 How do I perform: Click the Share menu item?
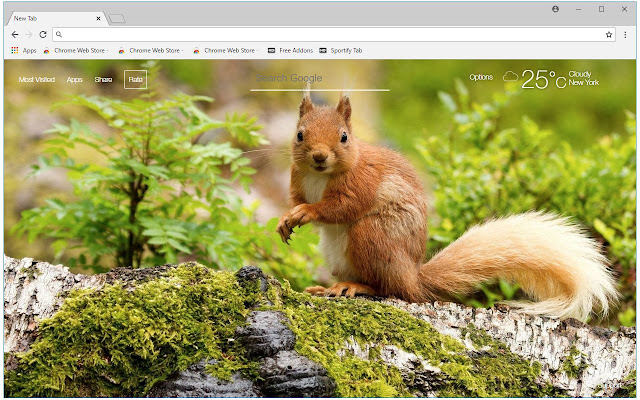pos(103,80)
